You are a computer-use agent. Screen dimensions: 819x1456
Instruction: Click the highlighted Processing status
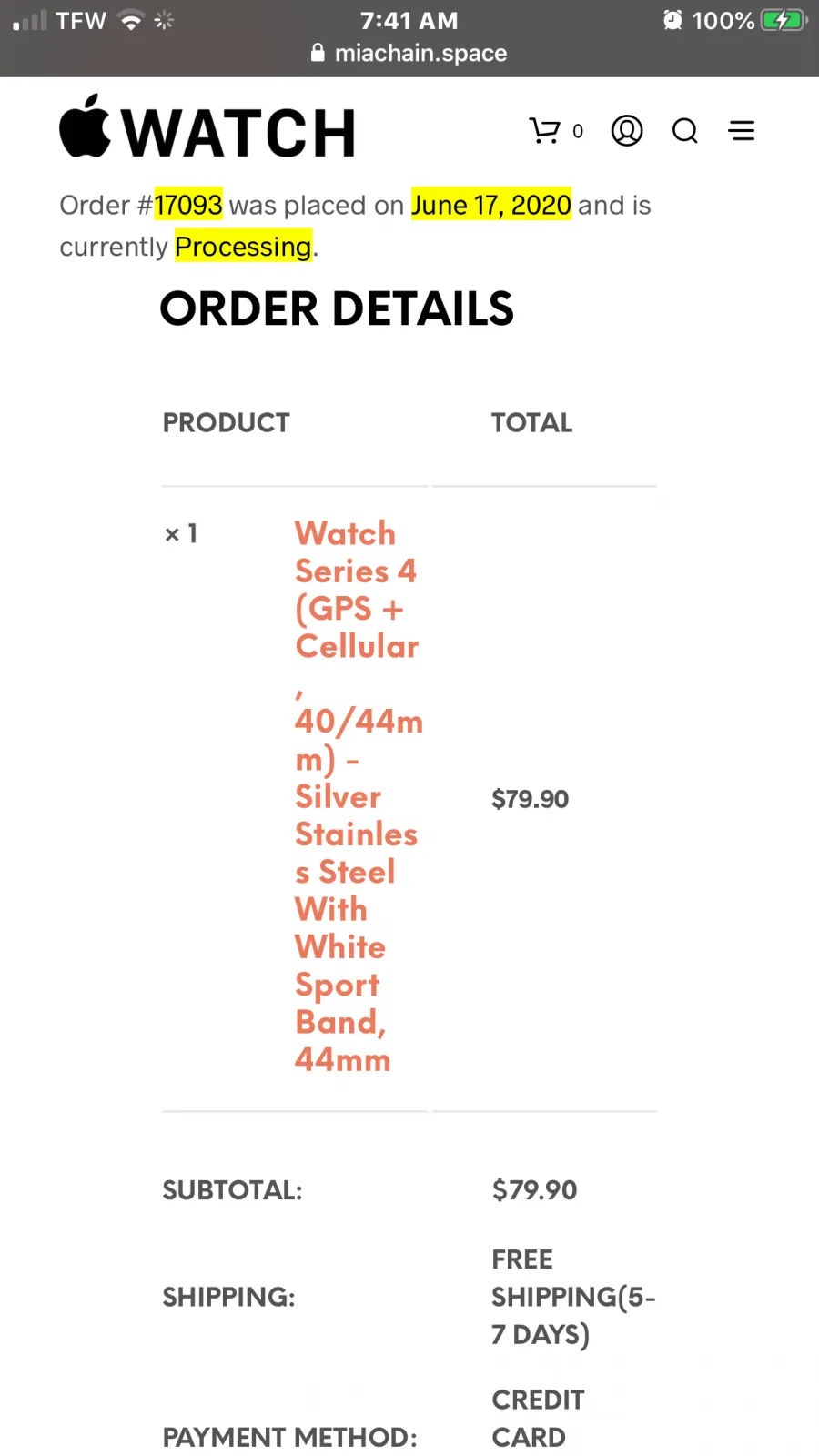[x=243, y=247]
